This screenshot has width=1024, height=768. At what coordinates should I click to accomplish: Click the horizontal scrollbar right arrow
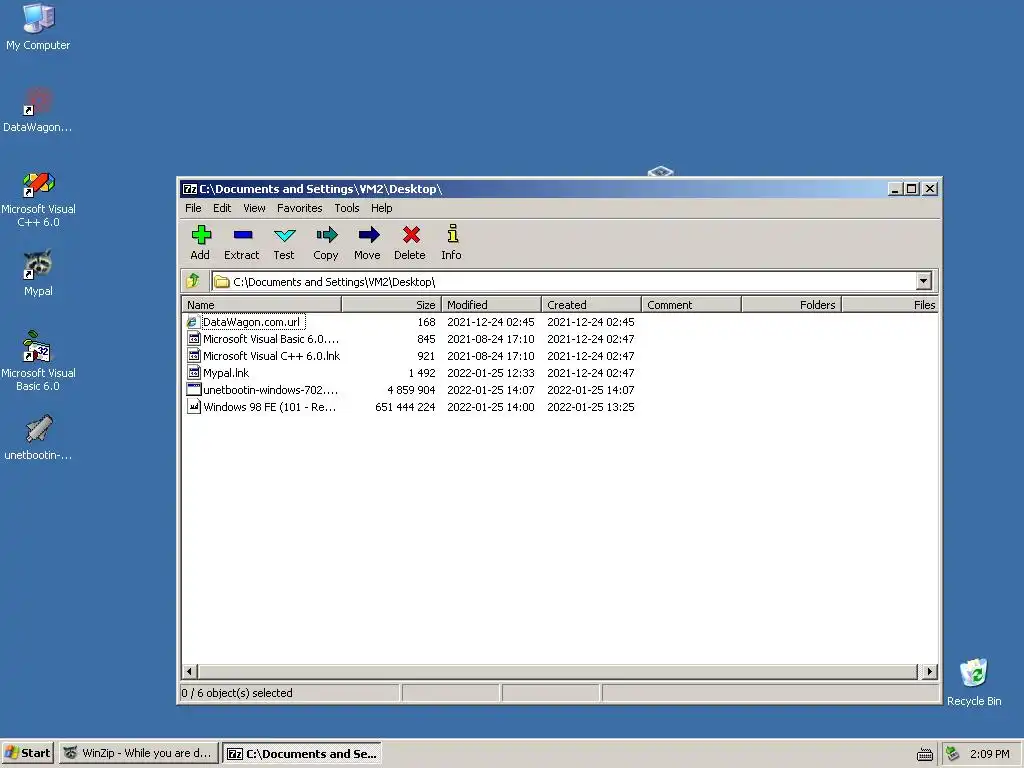tap(929, 671)
